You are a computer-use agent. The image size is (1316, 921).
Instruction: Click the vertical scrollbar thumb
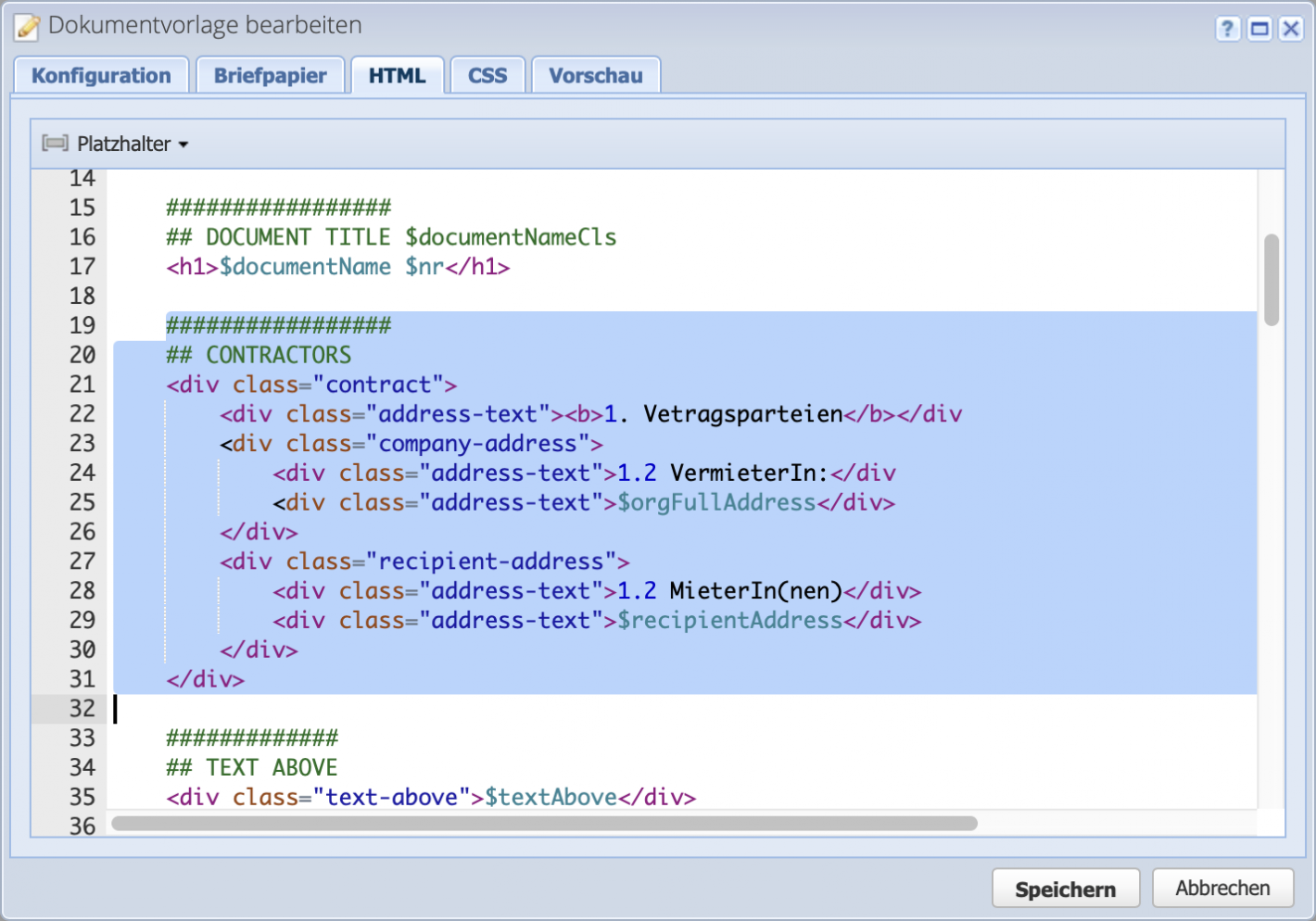coord(1272,280)
